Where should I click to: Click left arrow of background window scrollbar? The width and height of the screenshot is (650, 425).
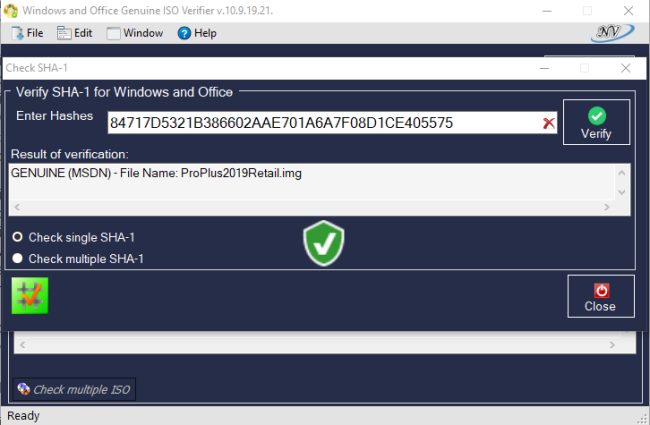click(x=22, y=345)
